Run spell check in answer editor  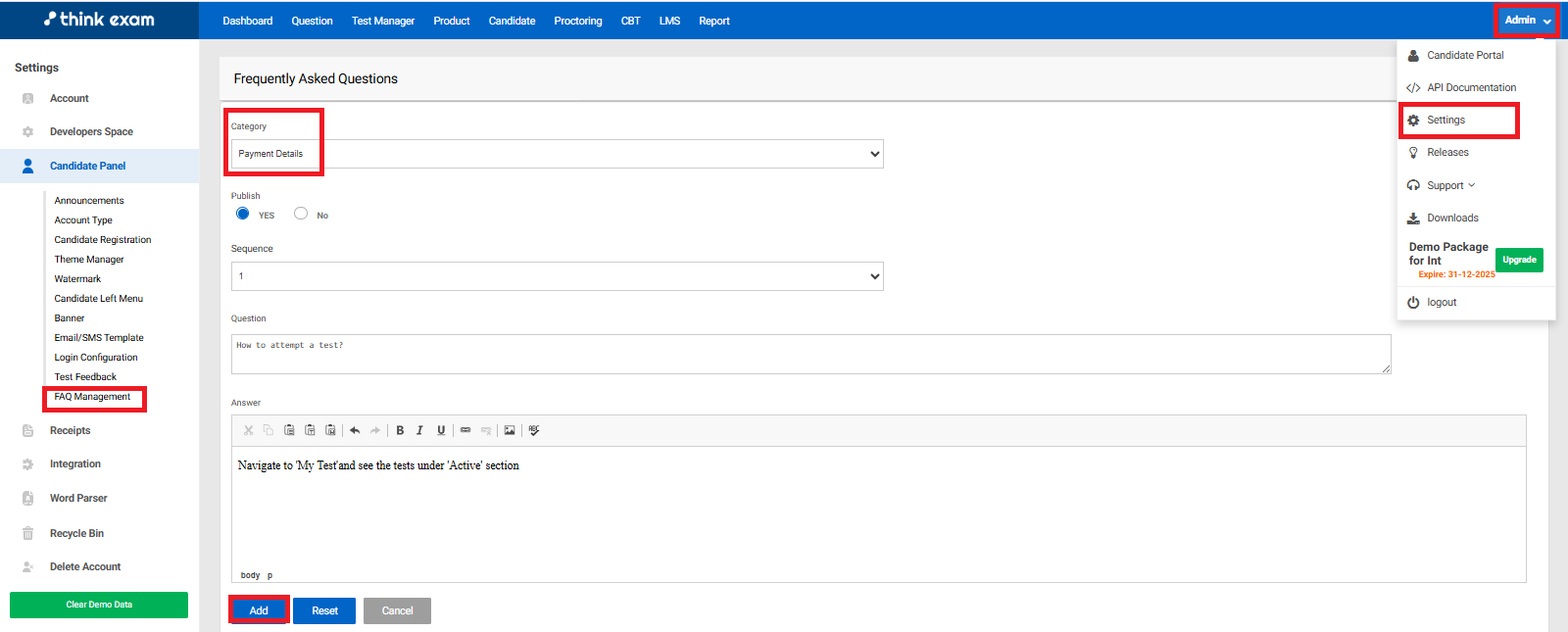pyautogui.click(x=534, y=430)
